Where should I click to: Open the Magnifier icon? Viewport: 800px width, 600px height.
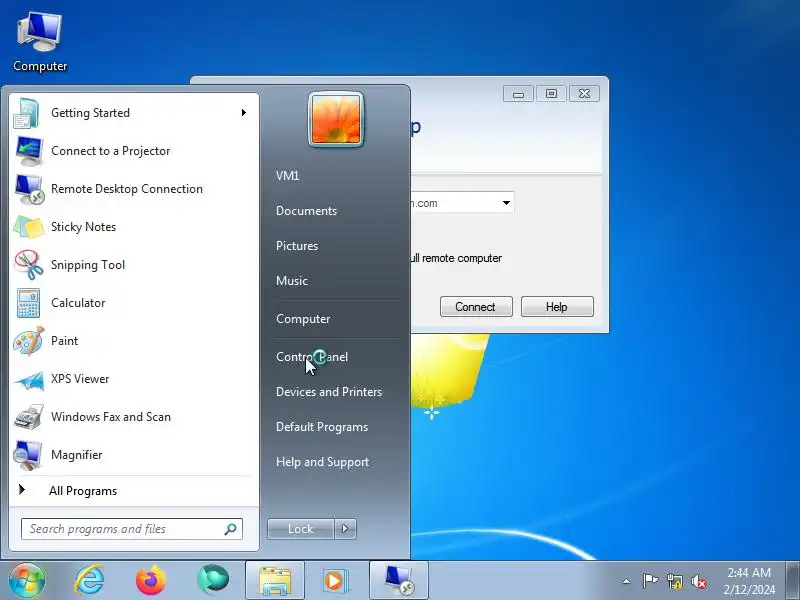[29, 455]
